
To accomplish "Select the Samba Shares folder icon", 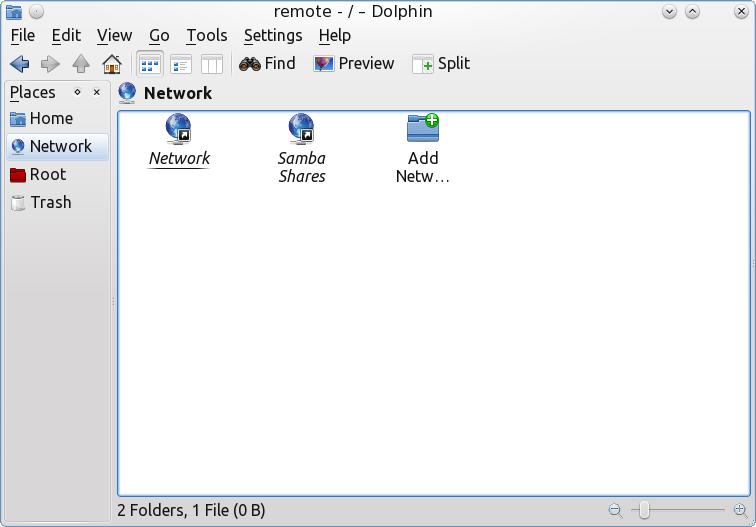I will [x=301, y=129].
